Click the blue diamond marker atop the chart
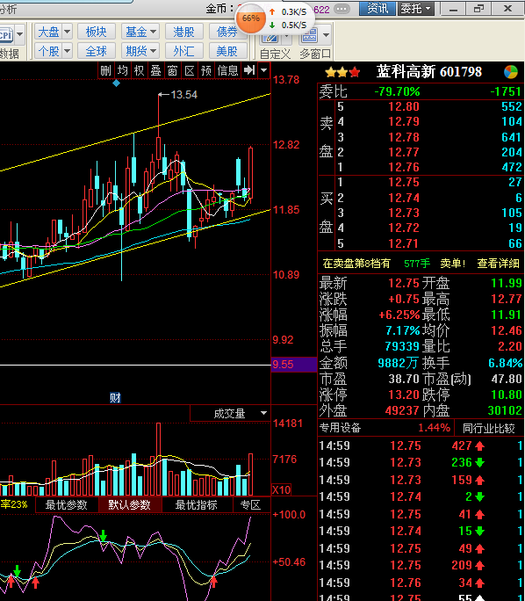Screen dimensions: 525x601 point(116,83)
